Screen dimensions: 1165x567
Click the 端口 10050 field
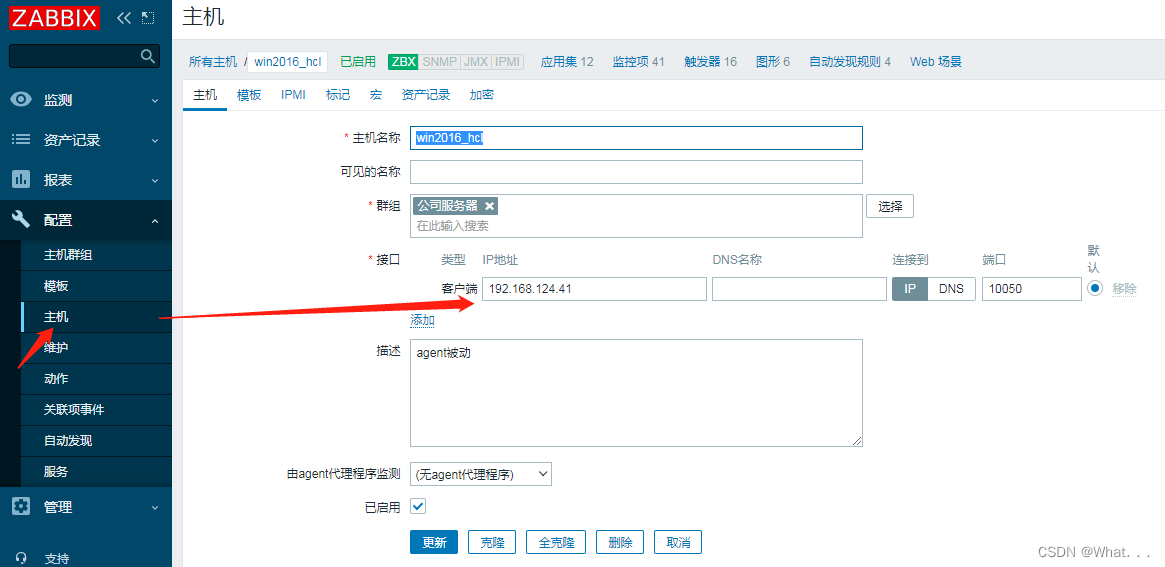(x=1031, y=289)
